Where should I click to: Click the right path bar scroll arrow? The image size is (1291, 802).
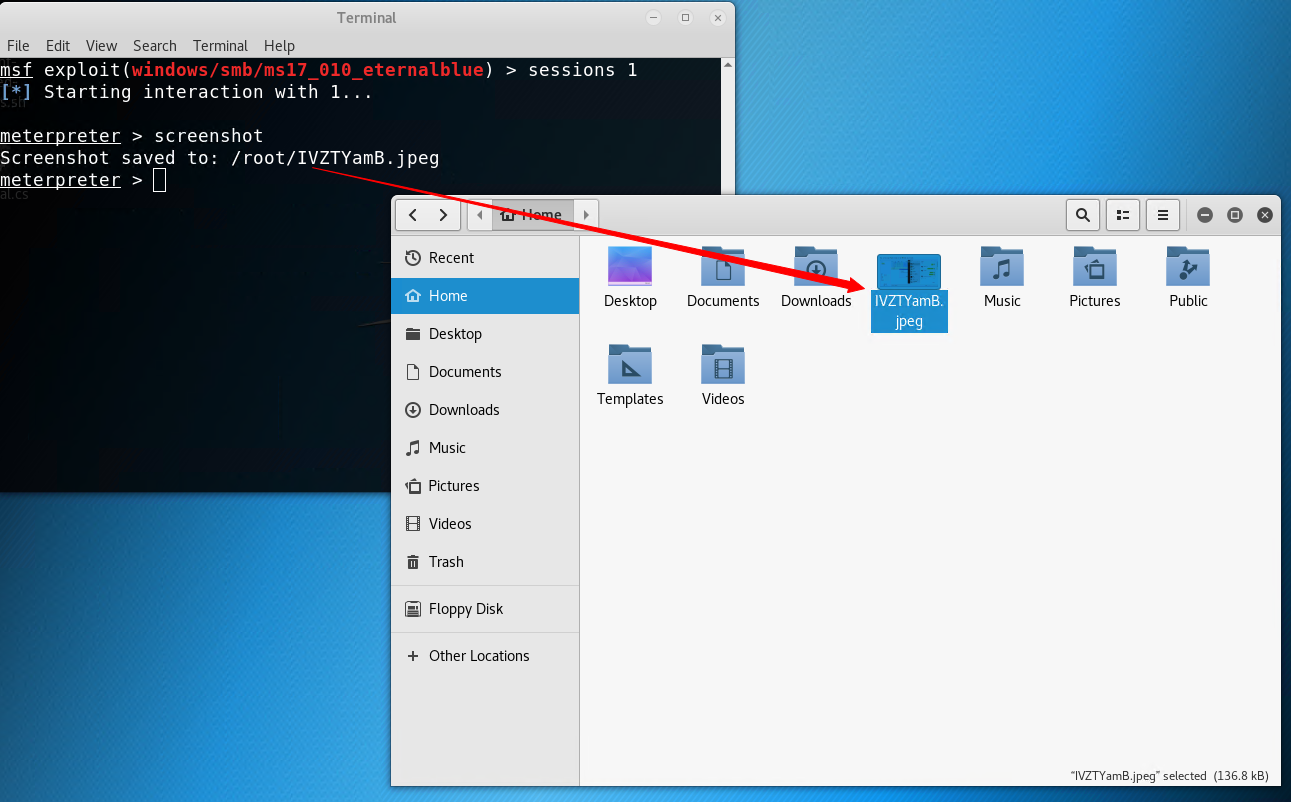pos(587,215)
